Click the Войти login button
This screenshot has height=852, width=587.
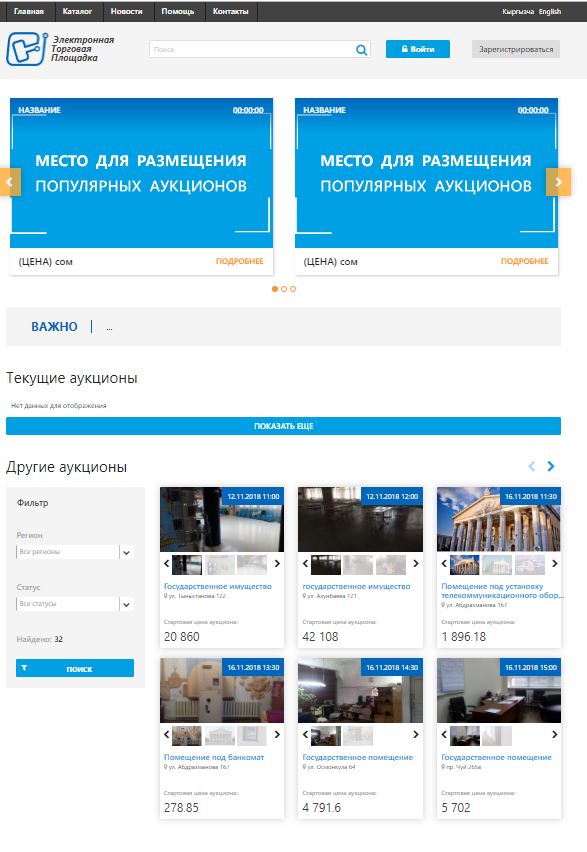coord(418,49)
